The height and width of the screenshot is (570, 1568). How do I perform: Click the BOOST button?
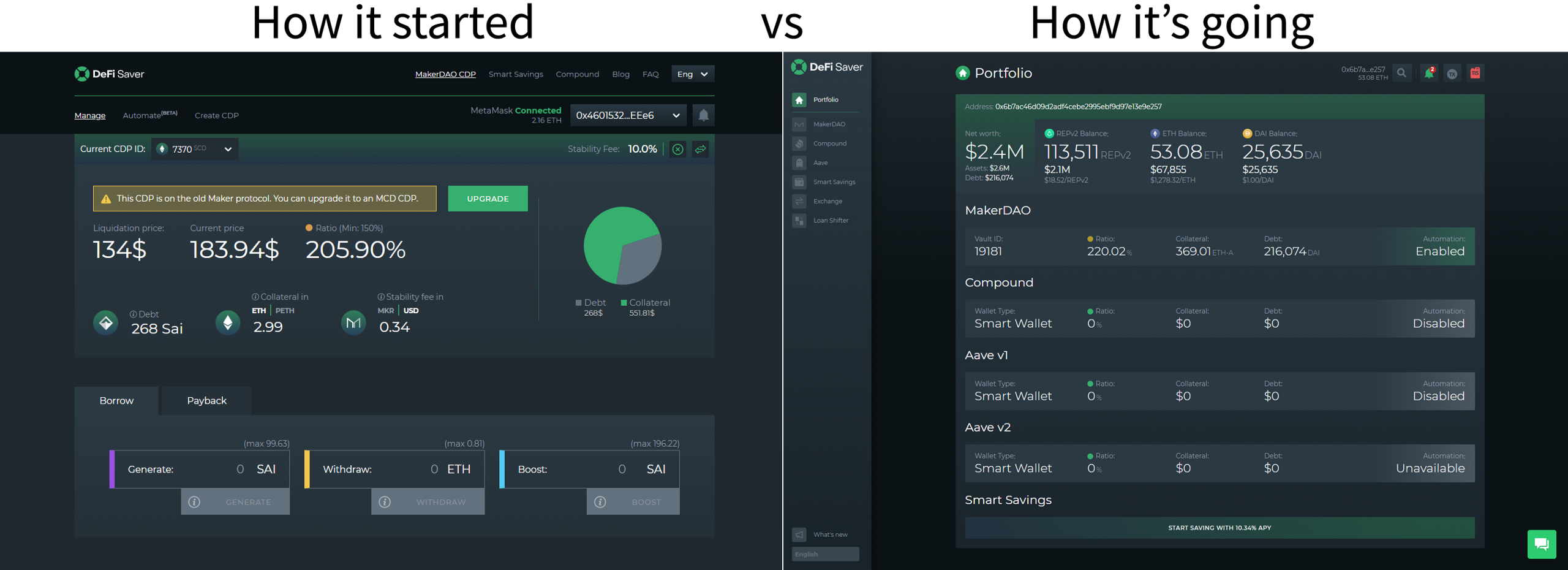tap(633, 502)
